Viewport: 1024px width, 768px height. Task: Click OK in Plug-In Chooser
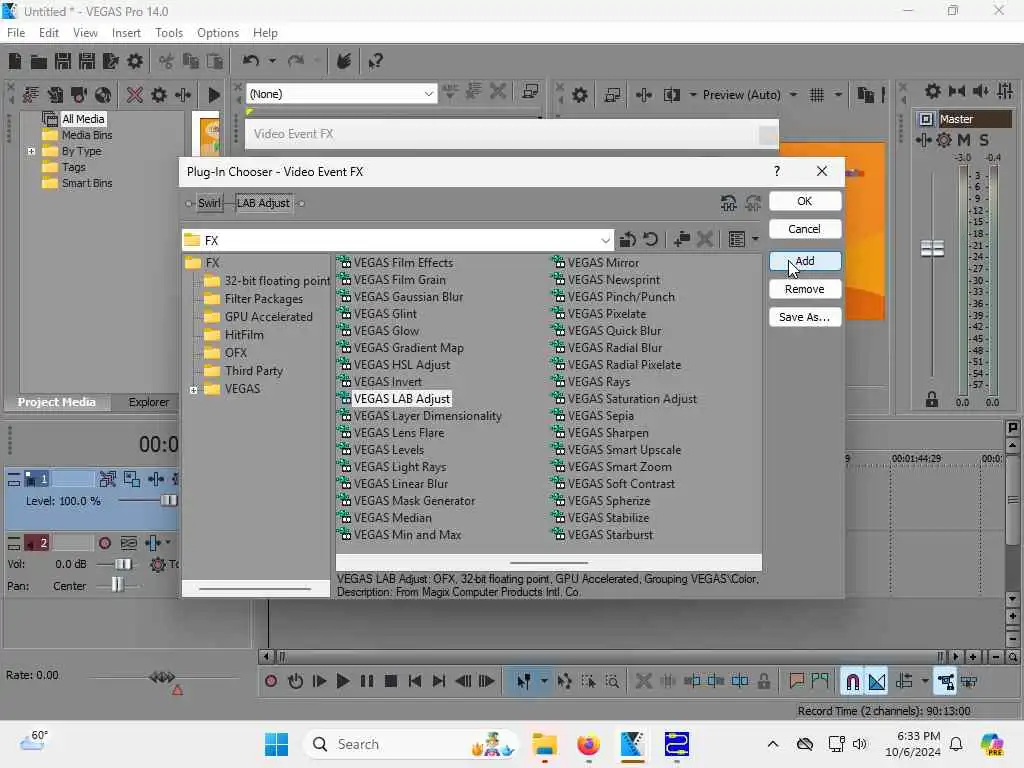pos(805,201)
